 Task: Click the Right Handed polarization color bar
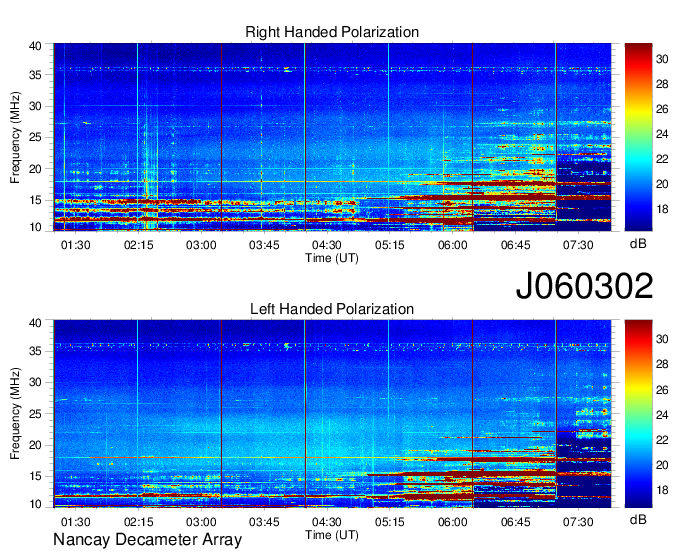(x=638, y=137)
